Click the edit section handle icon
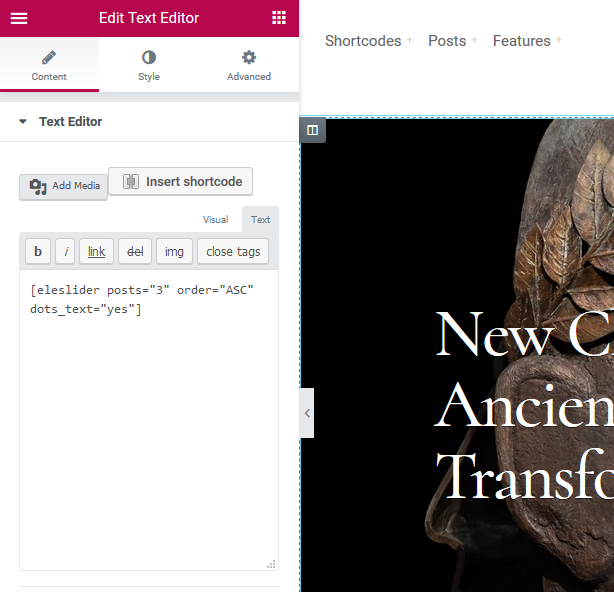614x592 pixels. click(x=313, y=130)
